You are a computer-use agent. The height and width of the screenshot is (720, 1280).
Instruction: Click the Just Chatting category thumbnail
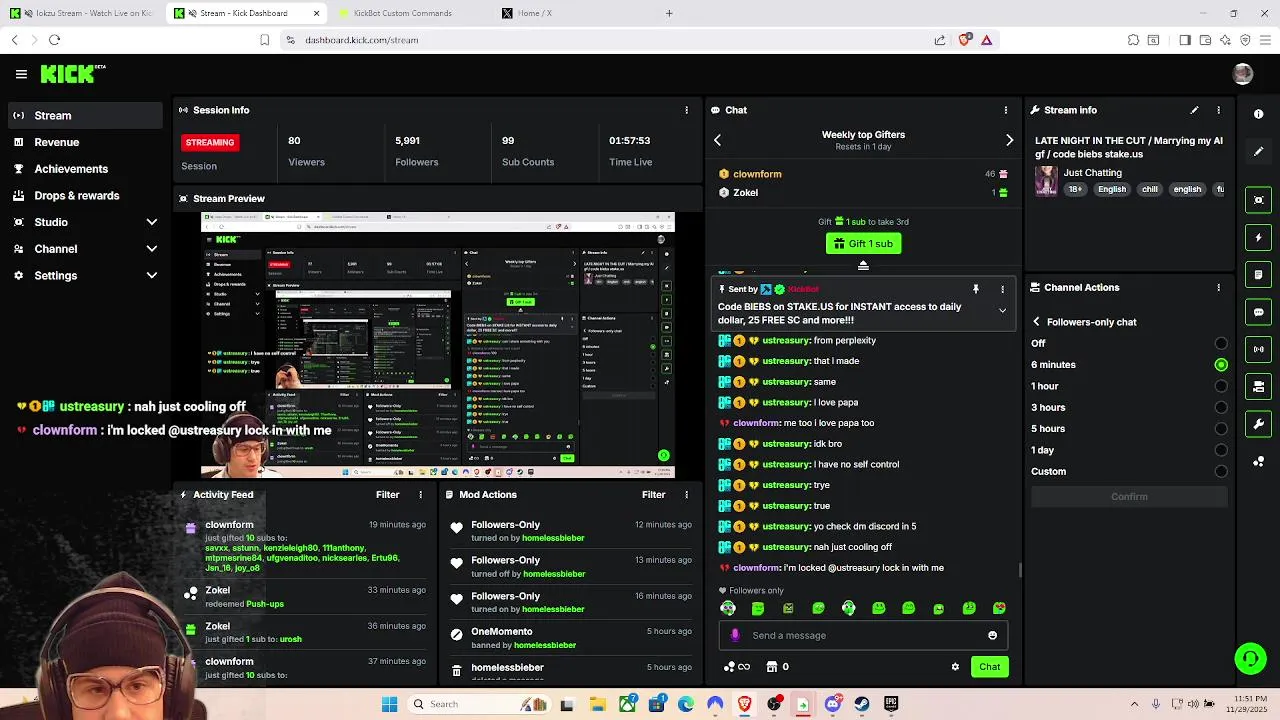point(1046,181)
